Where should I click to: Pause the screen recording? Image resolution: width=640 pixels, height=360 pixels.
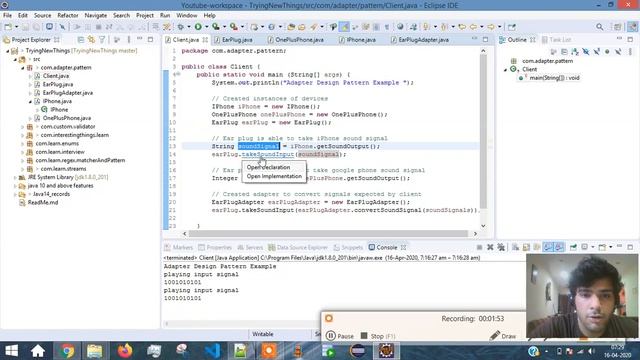tap(340, 336)
